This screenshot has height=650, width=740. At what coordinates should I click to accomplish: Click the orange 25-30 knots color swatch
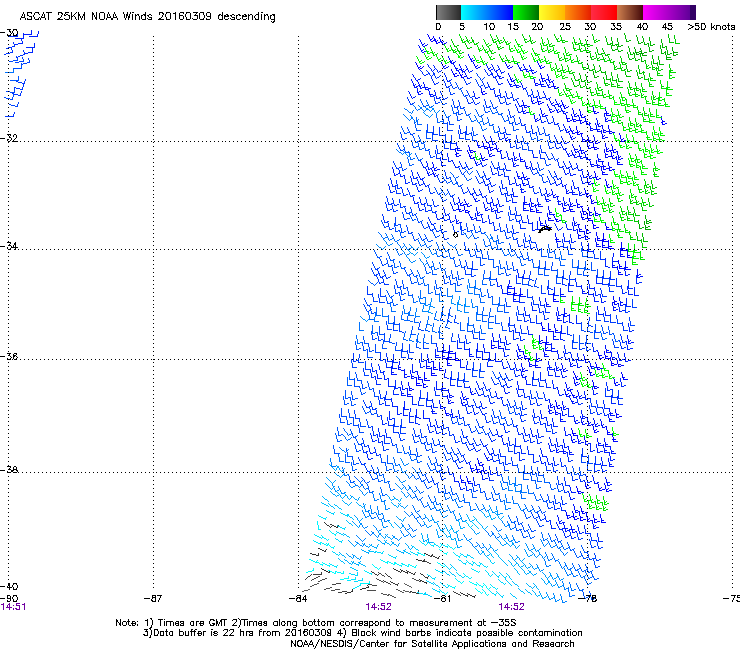[x=578, y=12]
